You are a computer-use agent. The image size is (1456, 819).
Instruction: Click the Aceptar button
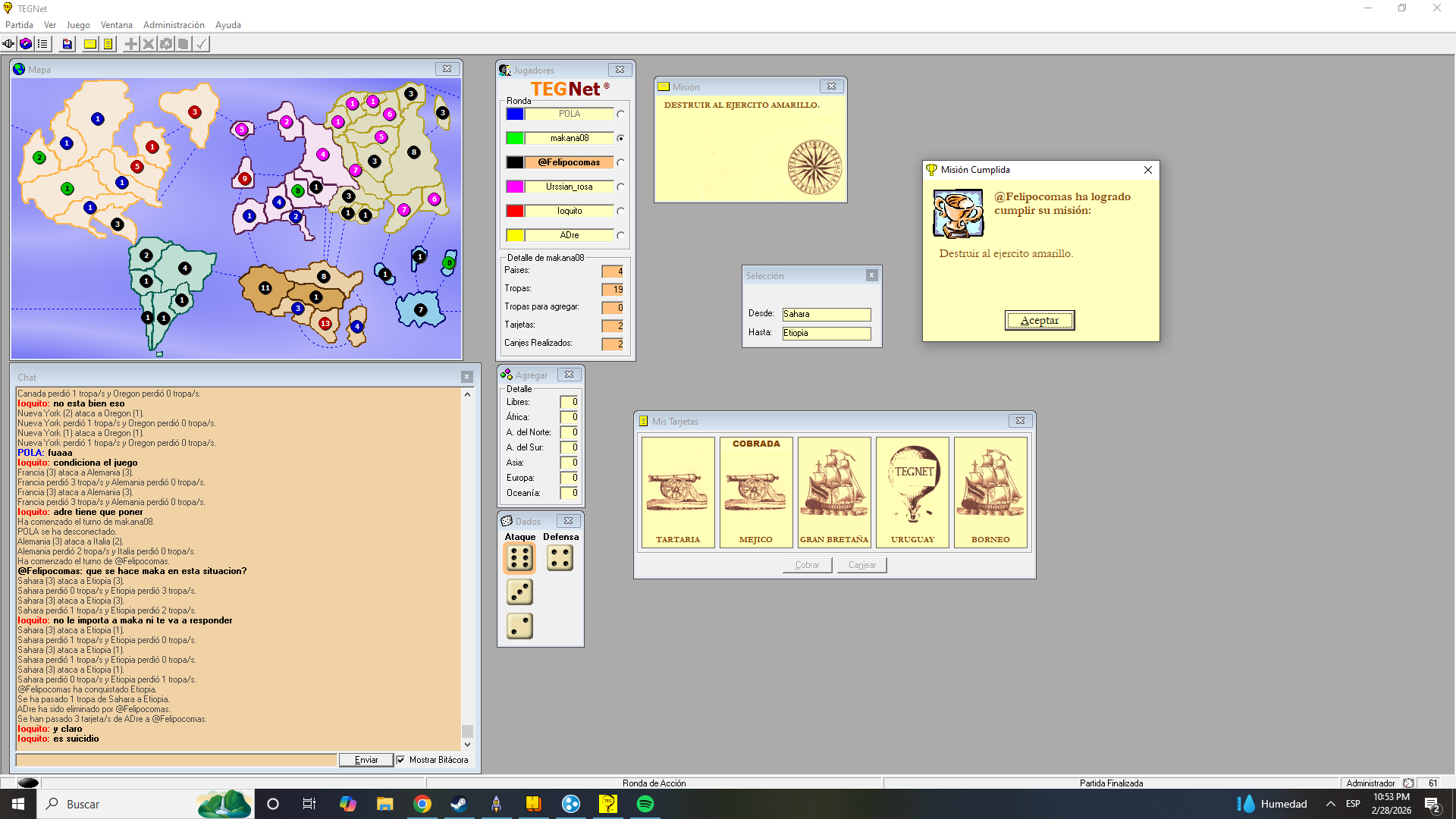[1039, 321]
